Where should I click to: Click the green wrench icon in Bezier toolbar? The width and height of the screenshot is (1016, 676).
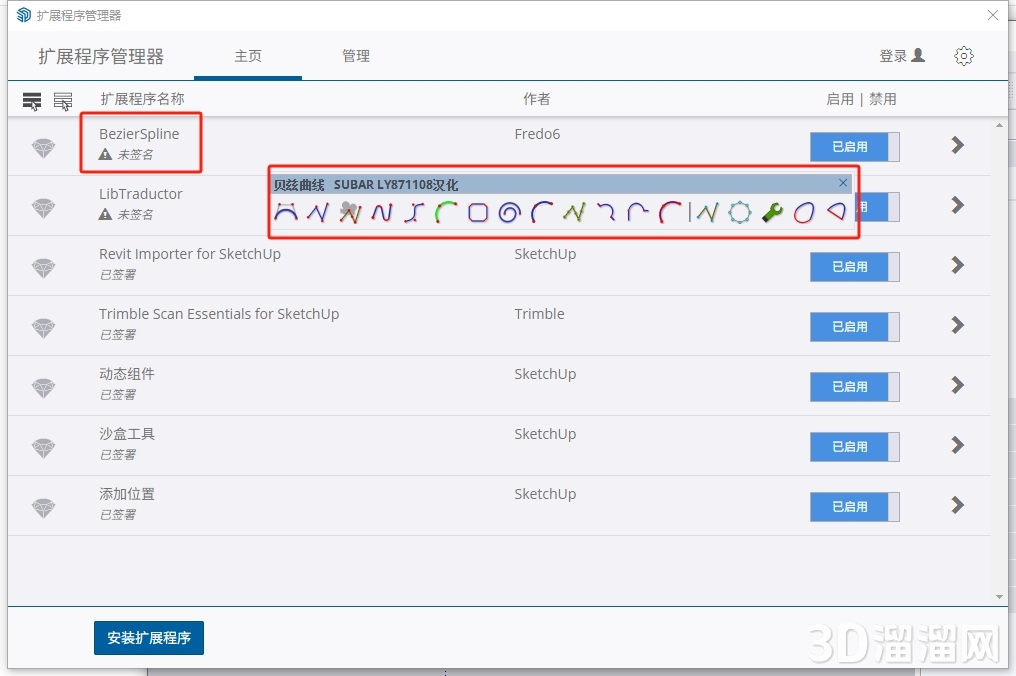pos(771,212)
